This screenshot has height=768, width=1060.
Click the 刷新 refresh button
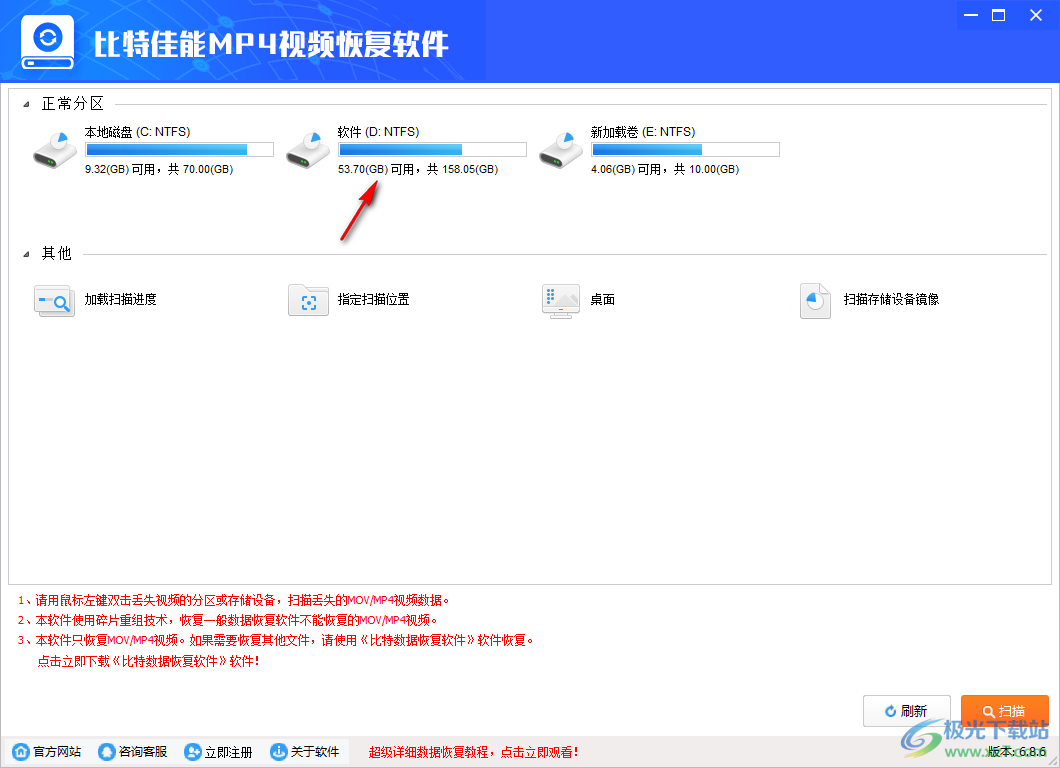907,711
